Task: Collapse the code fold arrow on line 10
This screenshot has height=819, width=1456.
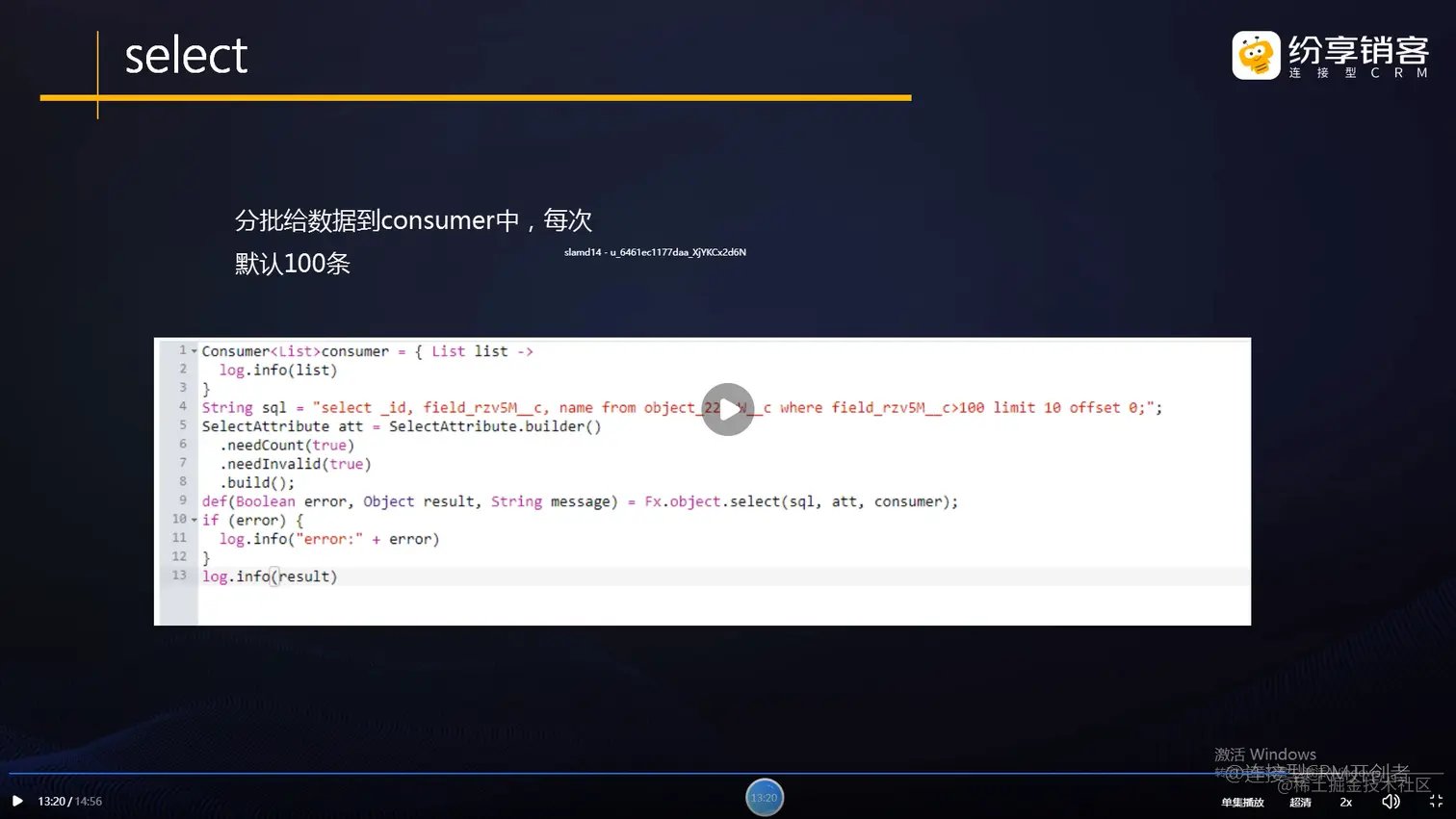Action: coord(195,520)
